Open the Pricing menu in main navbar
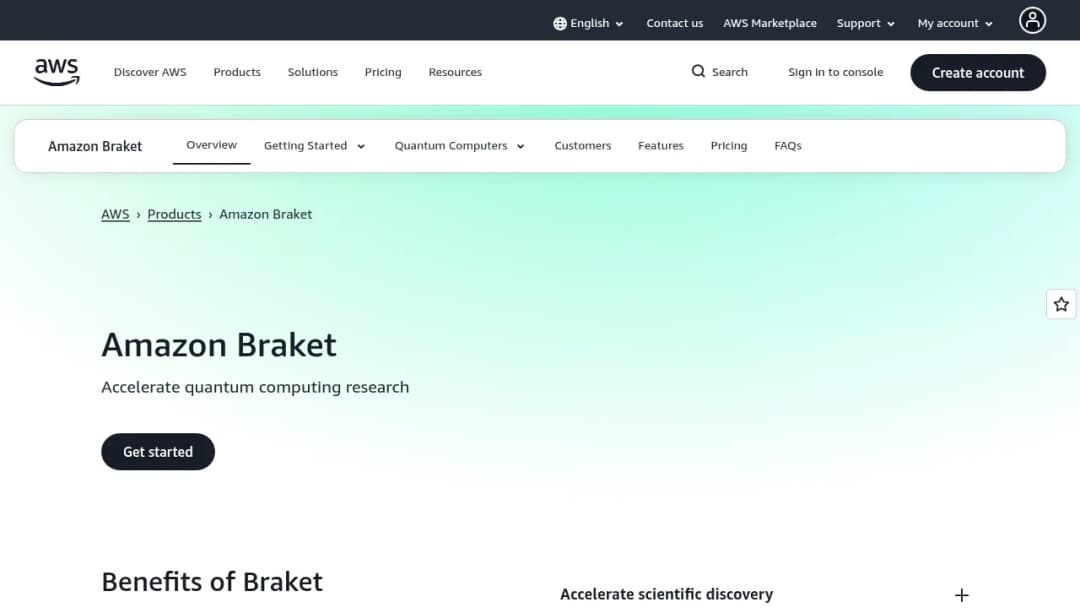Screen dimensions: 1080x608 click(383, 72)
